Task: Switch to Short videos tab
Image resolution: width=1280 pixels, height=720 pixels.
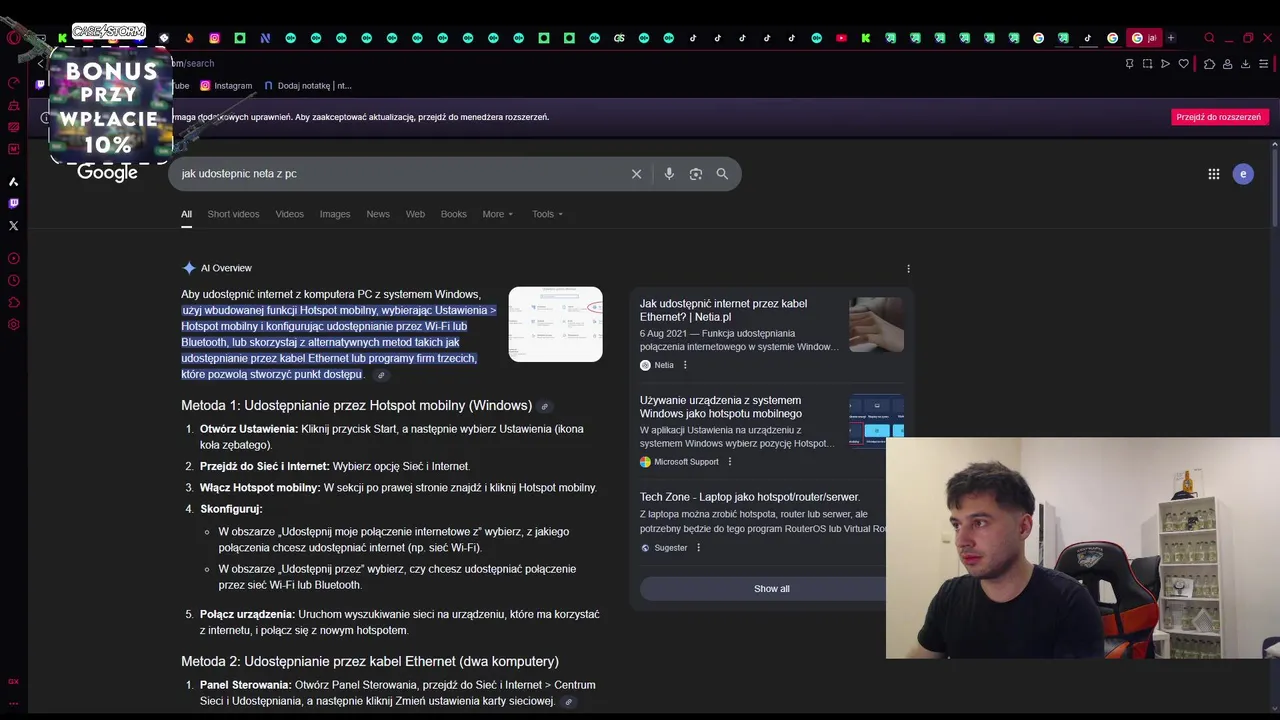Action: click(x=233, y=214)
